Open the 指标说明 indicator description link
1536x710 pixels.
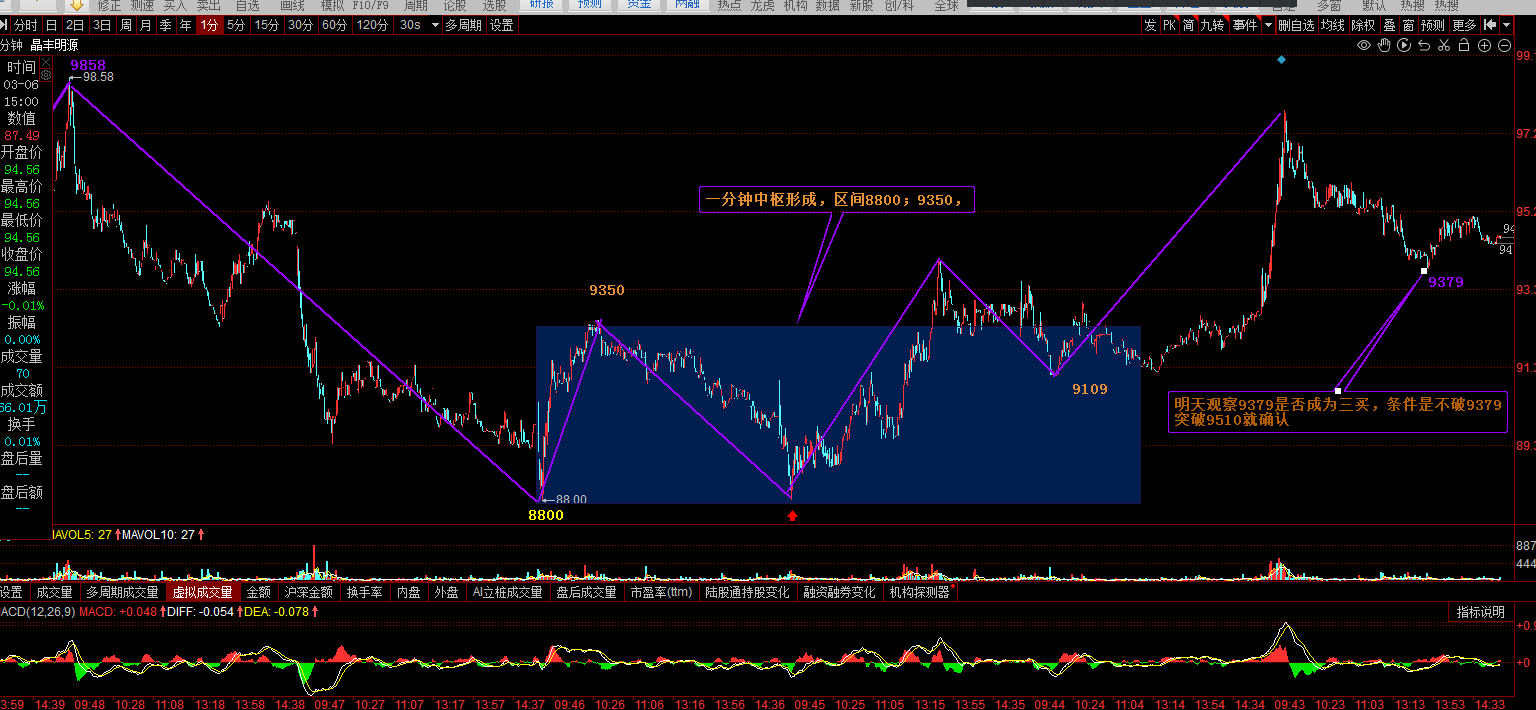(1480, 612)
